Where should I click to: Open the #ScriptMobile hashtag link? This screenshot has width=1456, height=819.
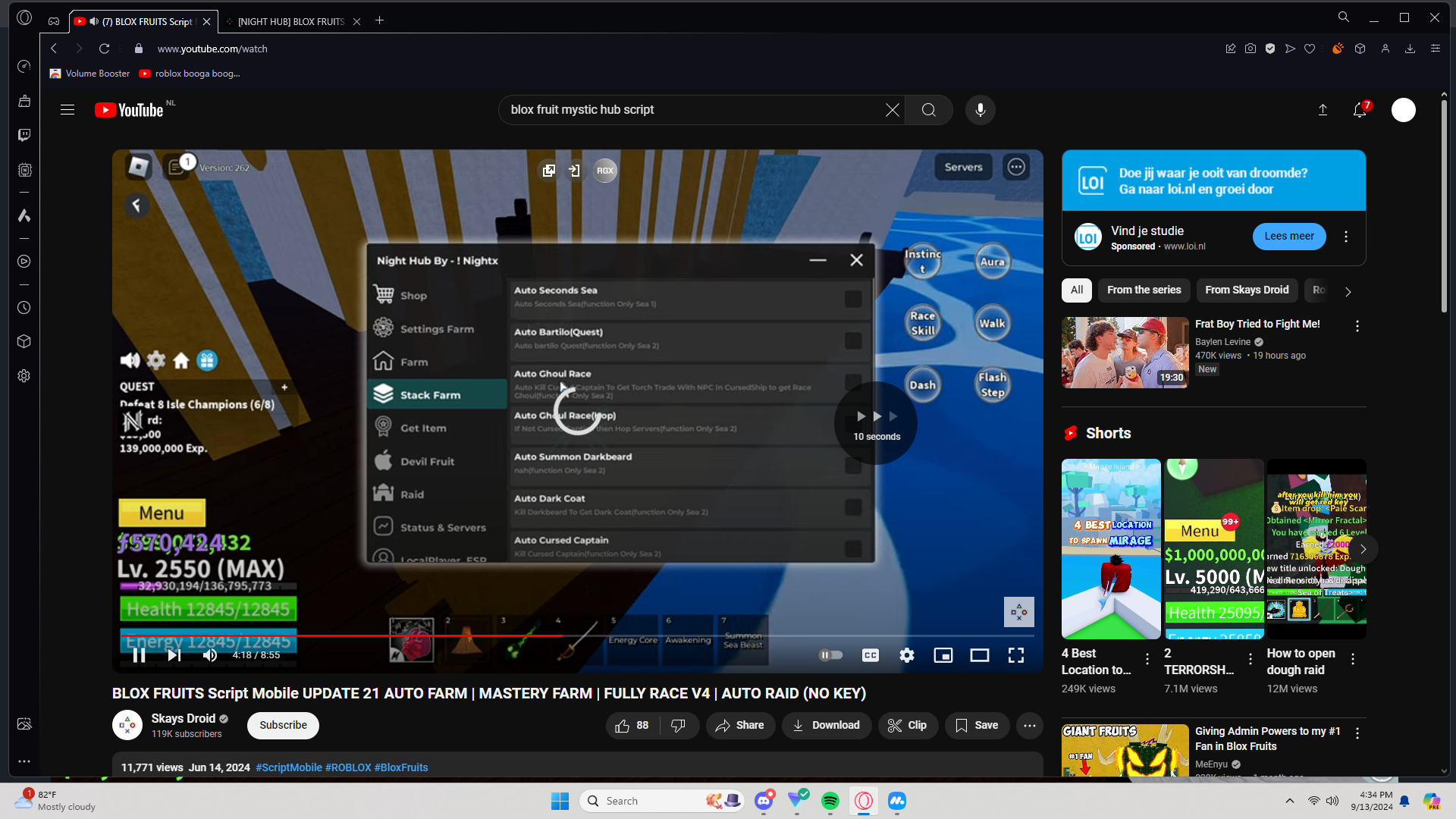(x=289, y=767)
